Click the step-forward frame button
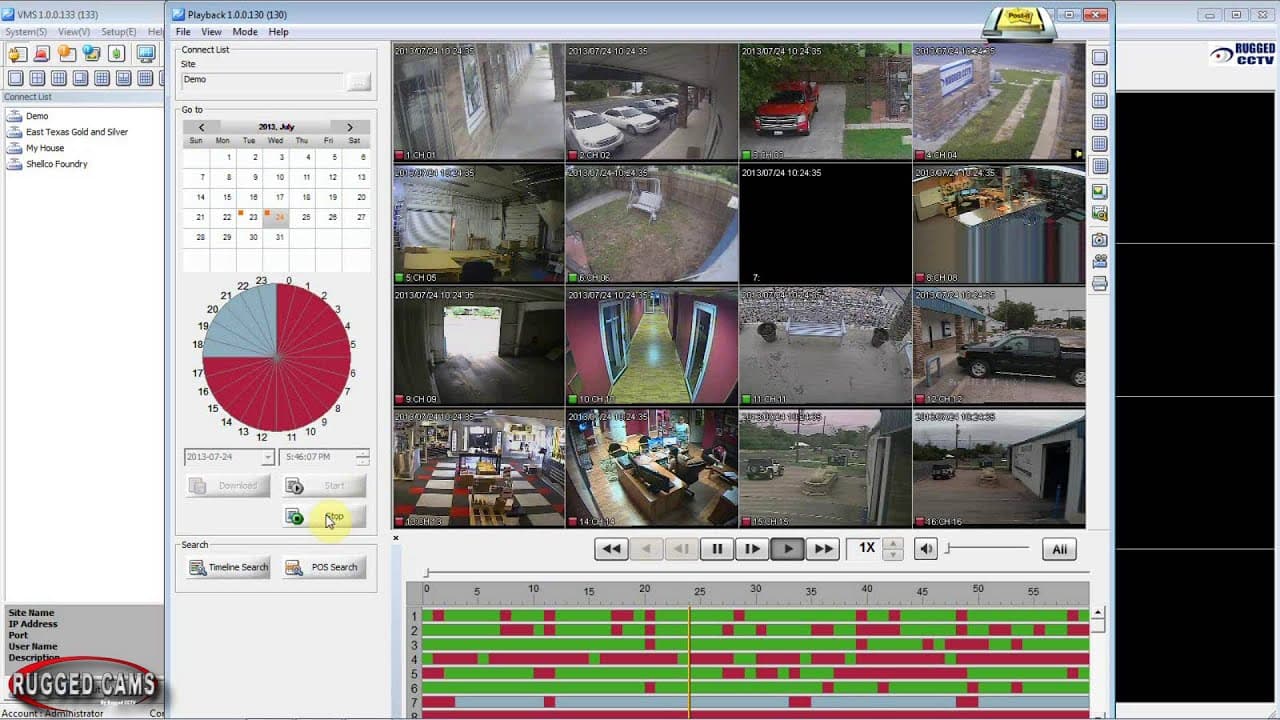This screenshot has width=1280, height=720. click(752, 548)
